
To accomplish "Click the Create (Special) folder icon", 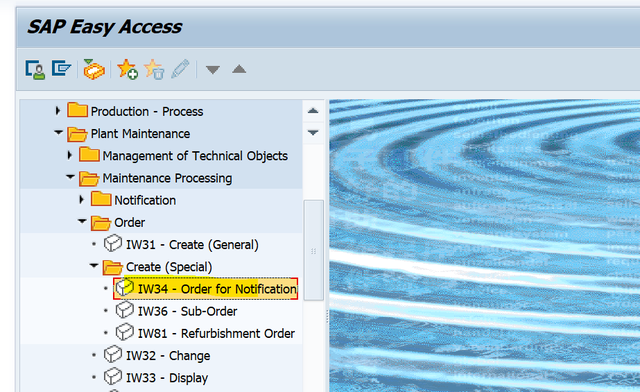I will [113, 267].
